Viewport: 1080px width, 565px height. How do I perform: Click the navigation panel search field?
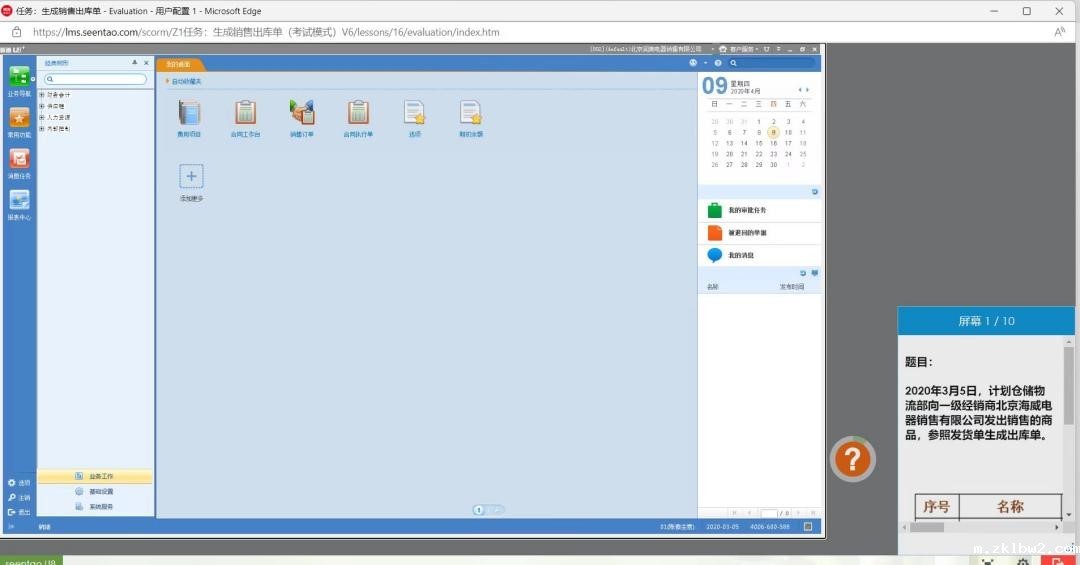tap(98, 79)
